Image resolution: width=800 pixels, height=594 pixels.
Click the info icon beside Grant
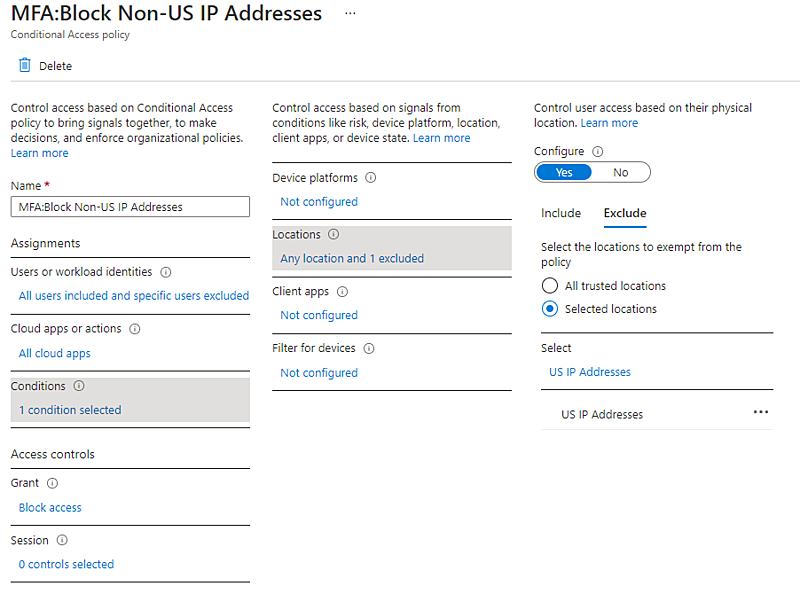click(52, 483)
